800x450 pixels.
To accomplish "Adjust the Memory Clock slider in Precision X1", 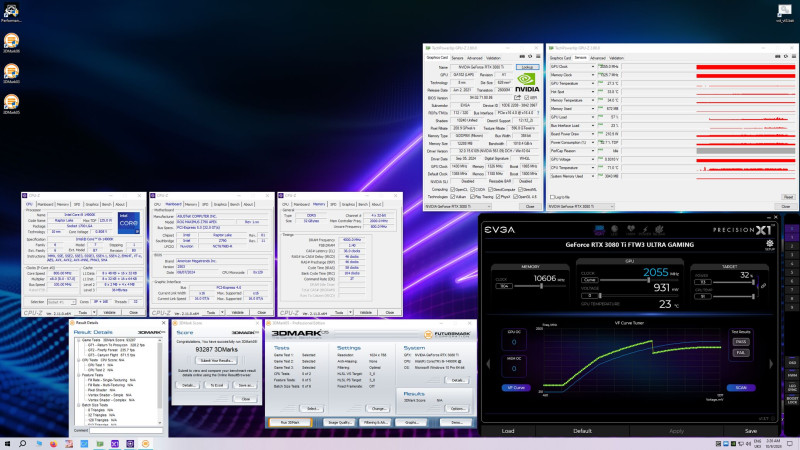I will (540, 286).
